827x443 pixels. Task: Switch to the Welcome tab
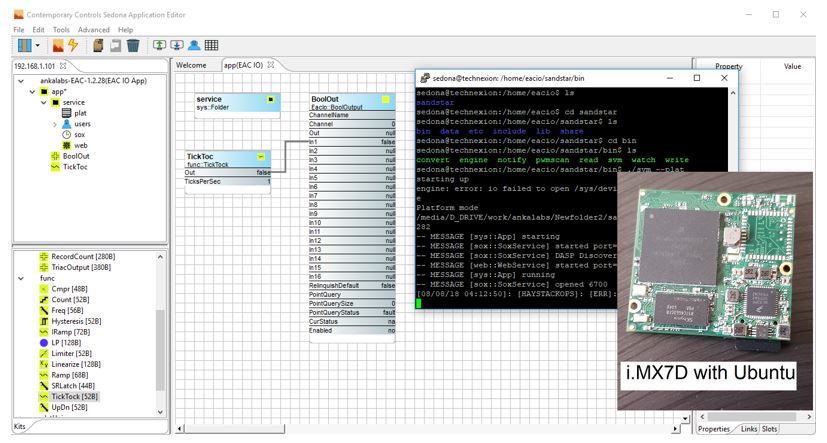191,65
